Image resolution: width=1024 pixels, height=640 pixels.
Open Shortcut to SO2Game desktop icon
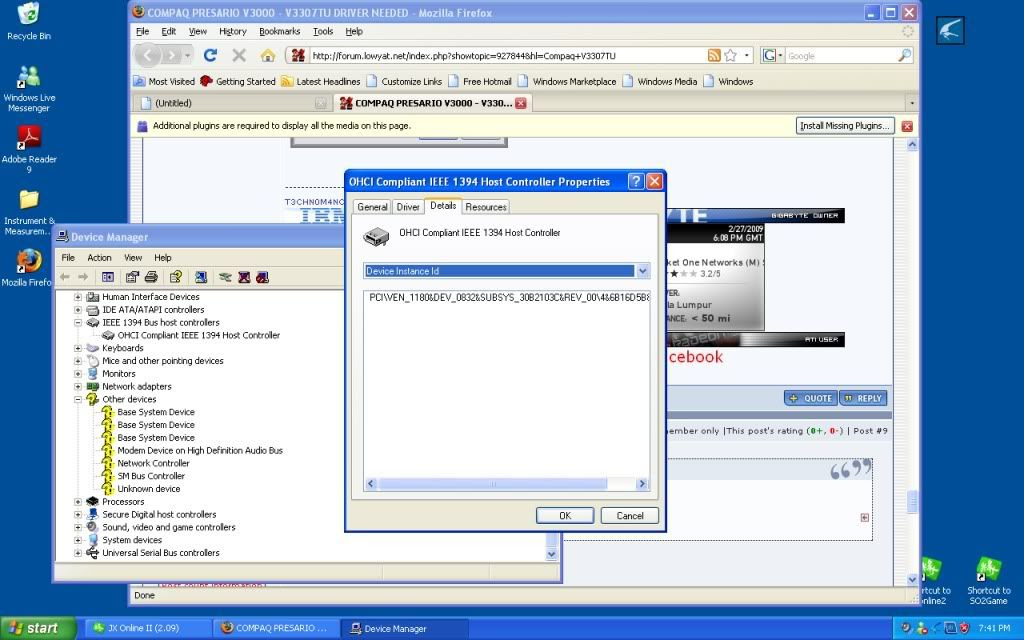tap(988, 581)
